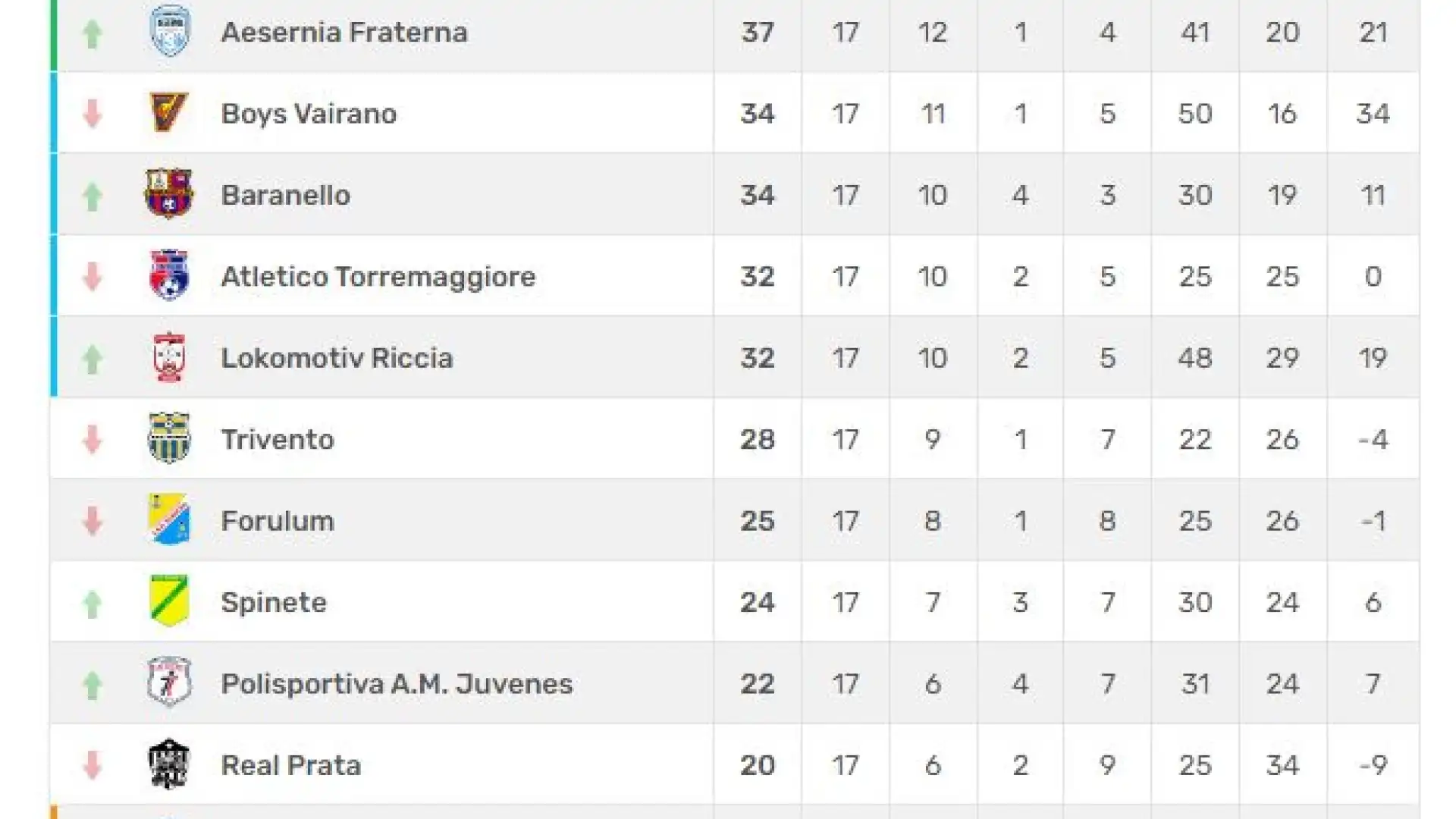Click the Lokomotiv Riccia team badge

(x=168, y=356)
